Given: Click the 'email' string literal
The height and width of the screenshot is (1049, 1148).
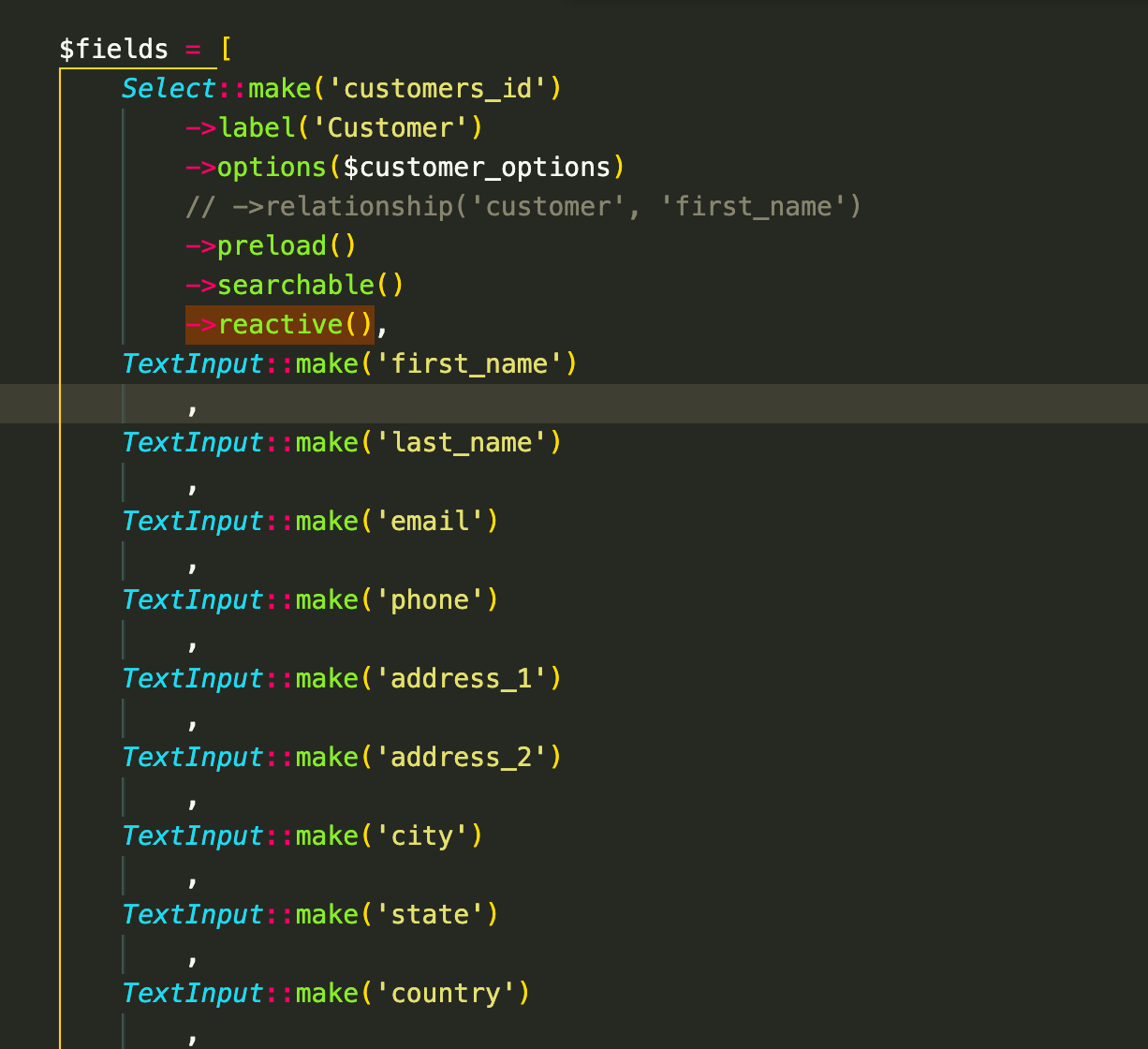Looking at the screenshot, I should pyautogui.click(x=433, y=521).
